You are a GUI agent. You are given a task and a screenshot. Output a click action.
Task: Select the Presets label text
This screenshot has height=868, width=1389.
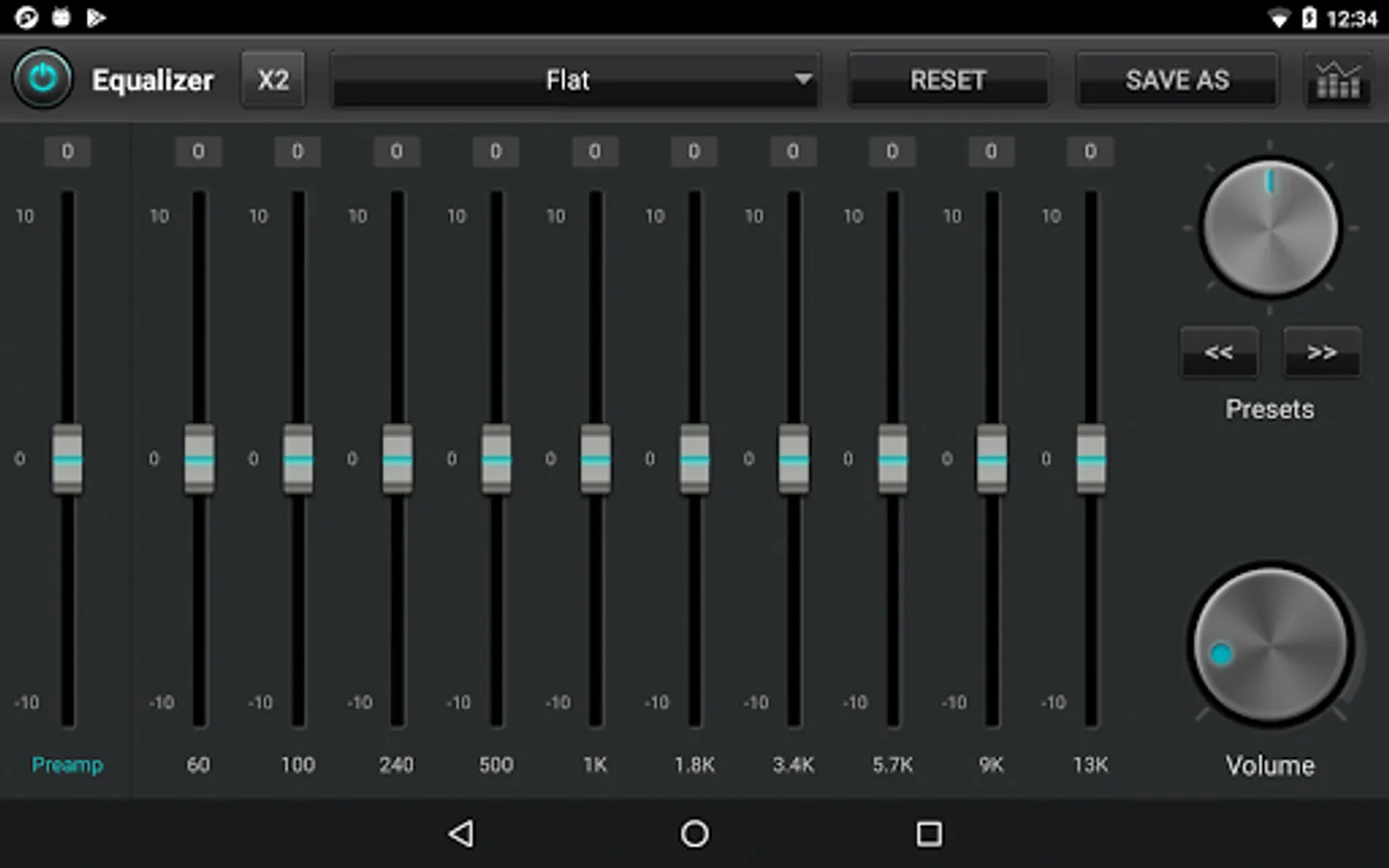1269,409
